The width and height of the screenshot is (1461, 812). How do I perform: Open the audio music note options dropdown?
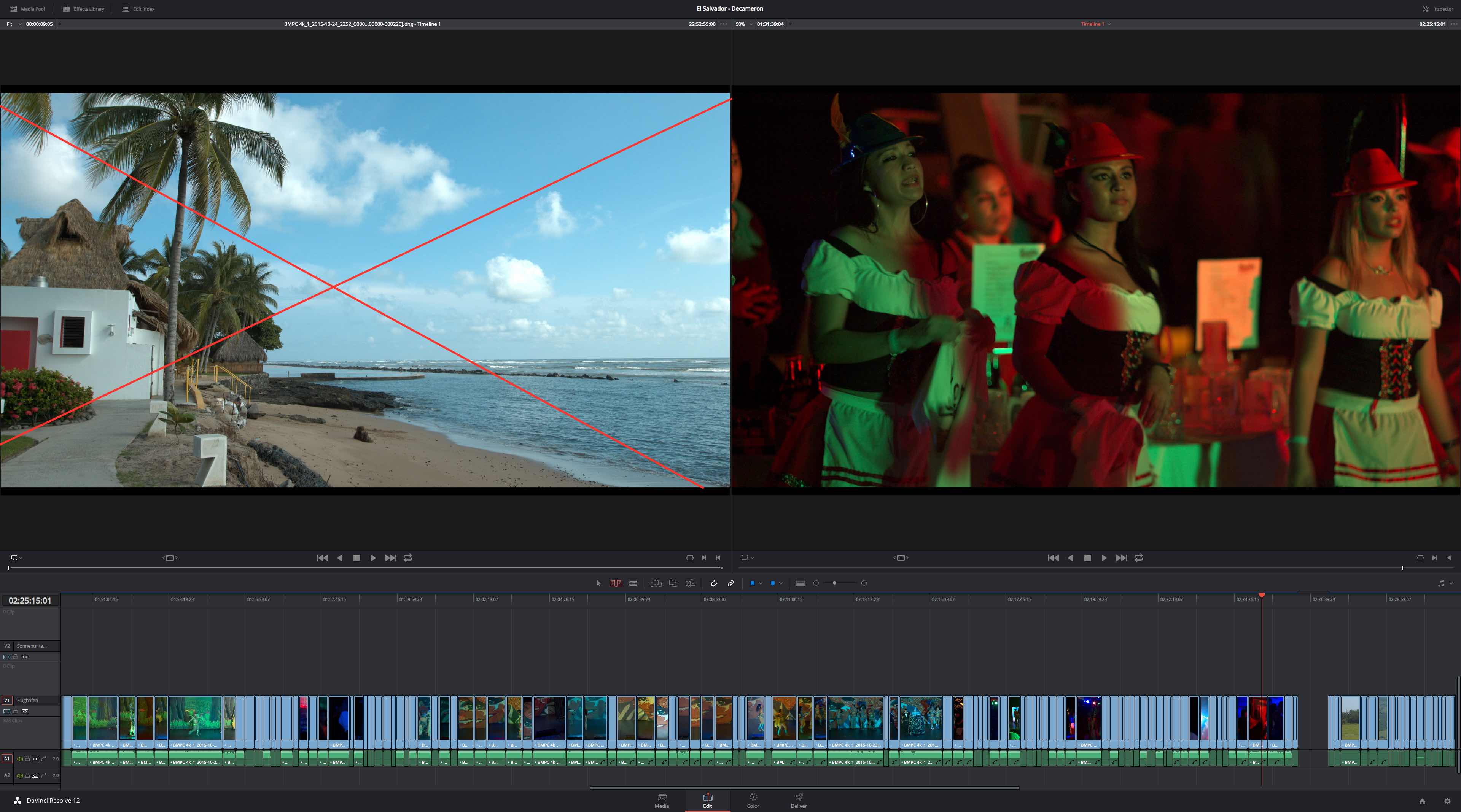[x=1445, y=583]
